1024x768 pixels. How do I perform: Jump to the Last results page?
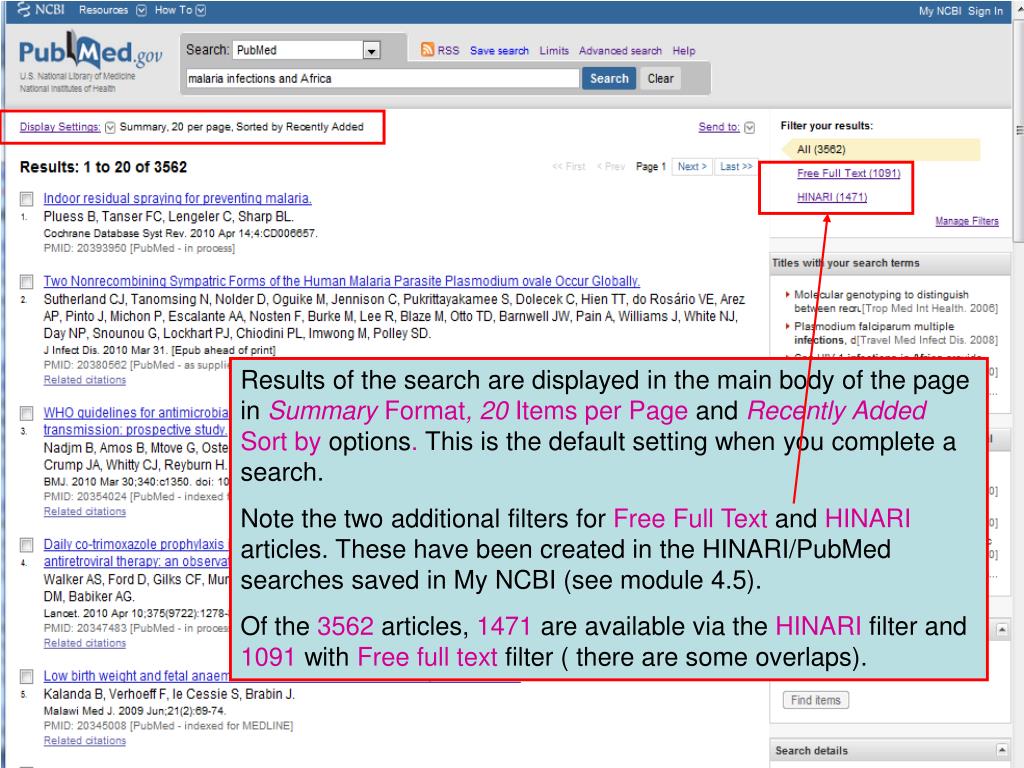click(736, 167)
